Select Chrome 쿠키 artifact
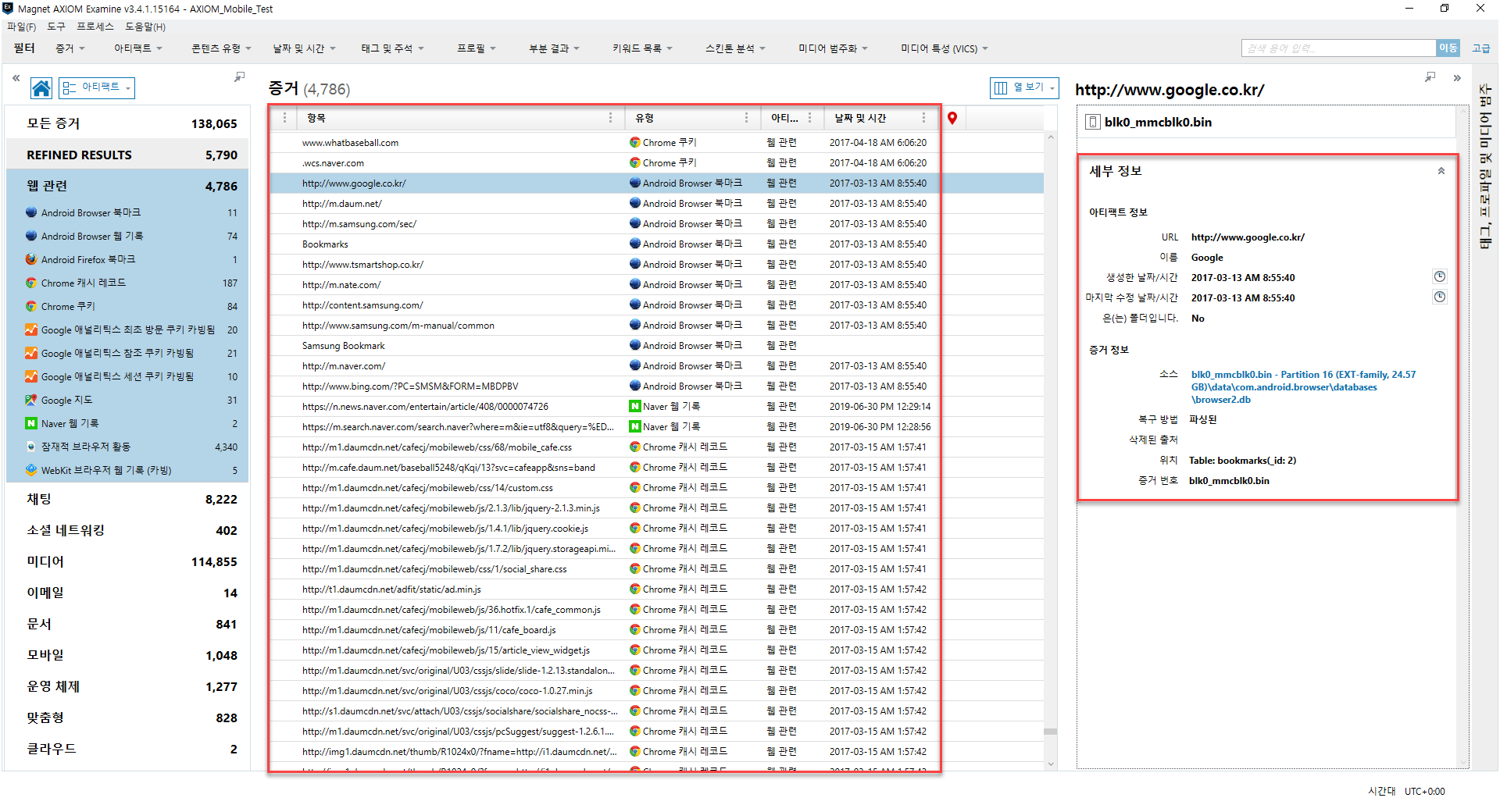Screen dimensions: 1500x812 127,306
